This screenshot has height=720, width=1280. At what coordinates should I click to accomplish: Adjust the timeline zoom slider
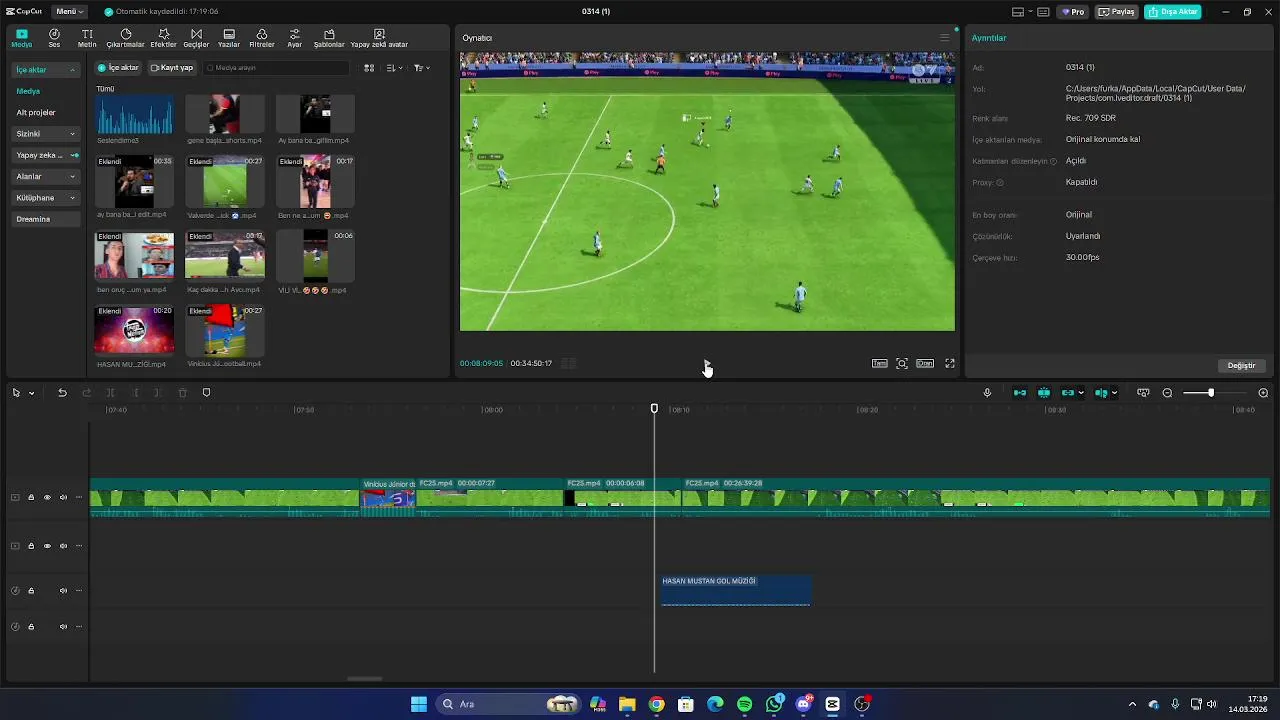pyautogui.click(x=1211, y=393)
